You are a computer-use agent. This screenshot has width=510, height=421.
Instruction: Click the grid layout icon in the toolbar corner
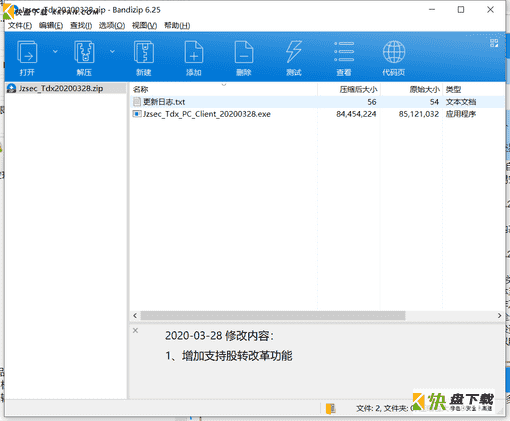494,43
